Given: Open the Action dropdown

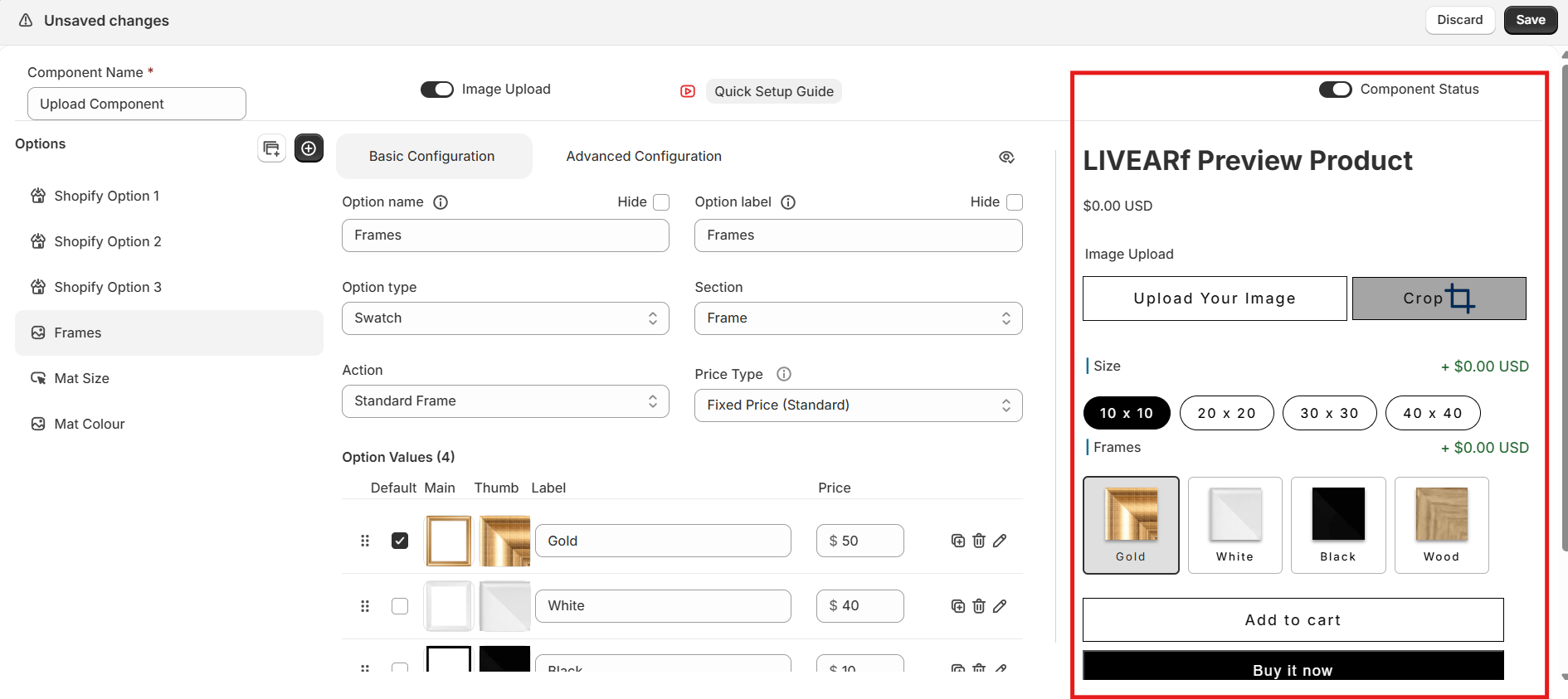Looking at the screenshot, I should tap(505, 401).
